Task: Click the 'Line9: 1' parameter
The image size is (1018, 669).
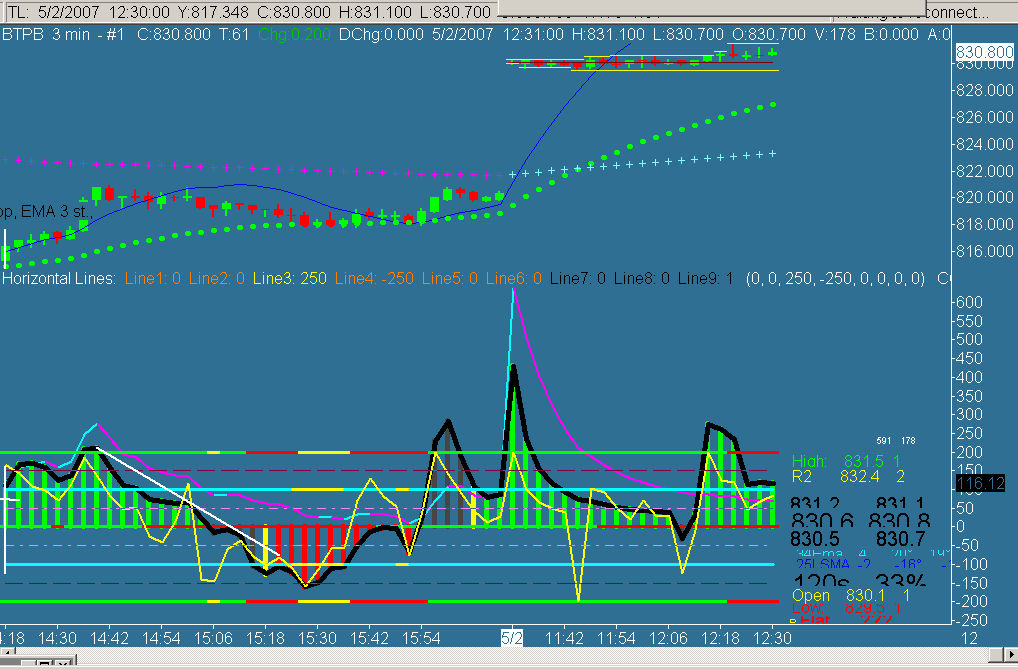Action: (705, 279)
